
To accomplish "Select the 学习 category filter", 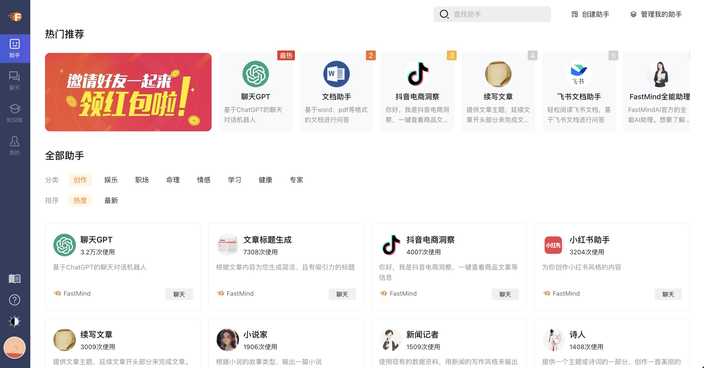I will 234,180.
